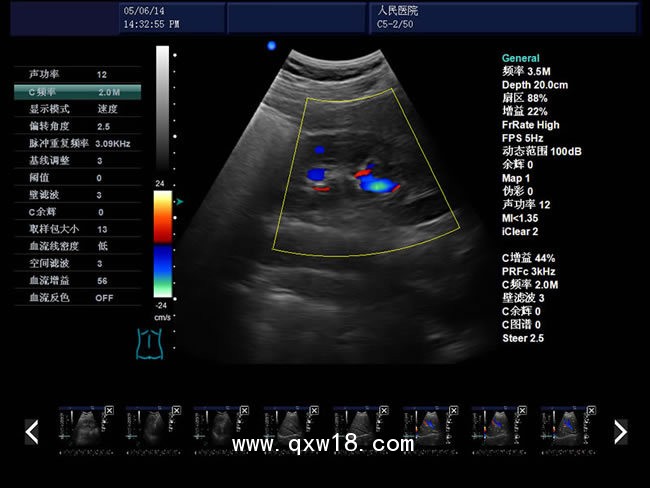Select the 血流线密度 低 row

78,246
